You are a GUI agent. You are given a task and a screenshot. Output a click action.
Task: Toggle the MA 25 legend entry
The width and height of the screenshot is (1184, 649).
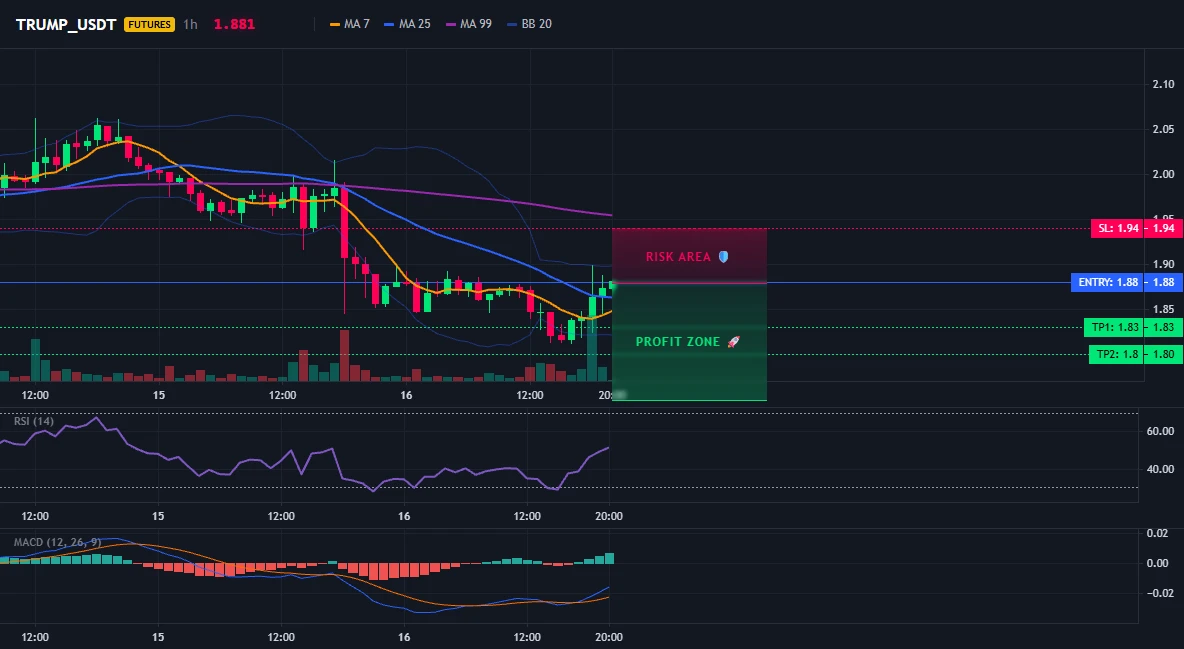(408, 24)
